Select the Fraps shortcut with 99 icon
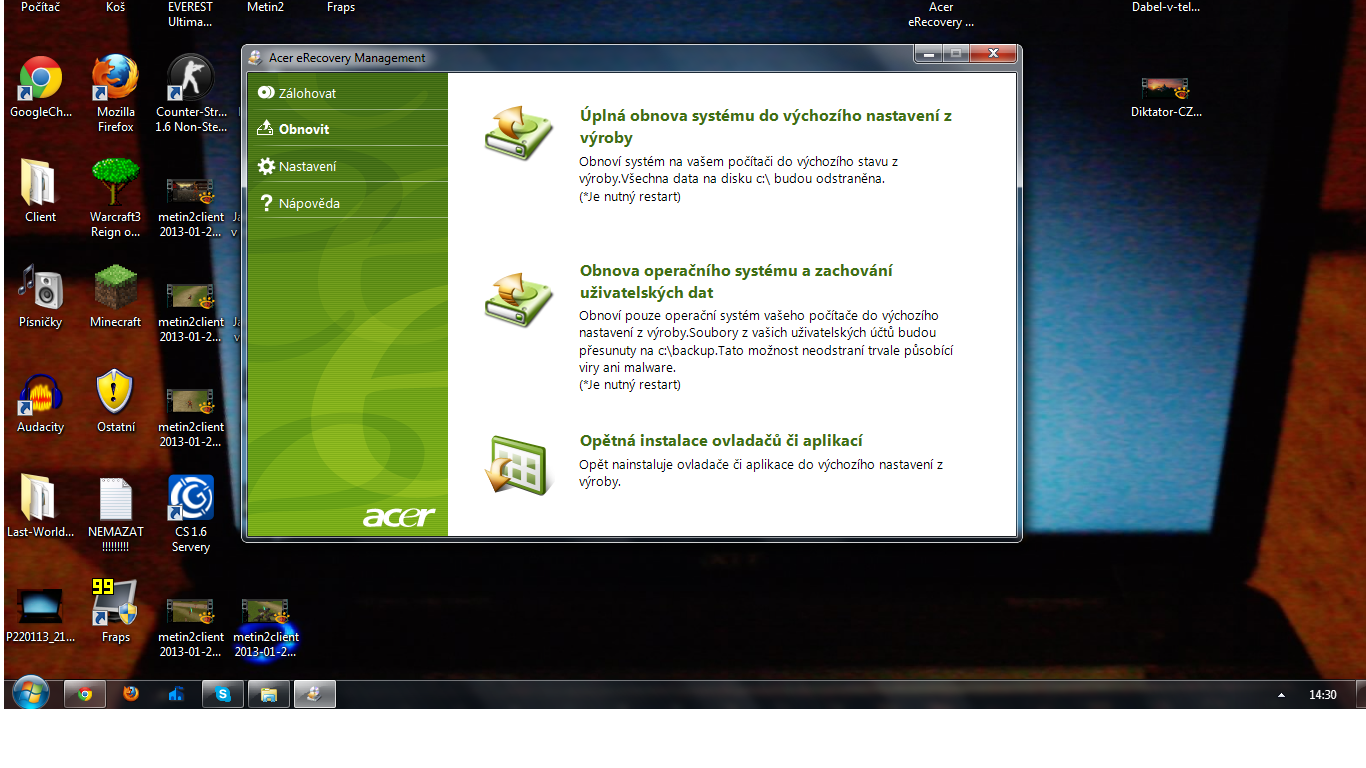This screenshot has width=1366, height=768. (x=115, y=612)
